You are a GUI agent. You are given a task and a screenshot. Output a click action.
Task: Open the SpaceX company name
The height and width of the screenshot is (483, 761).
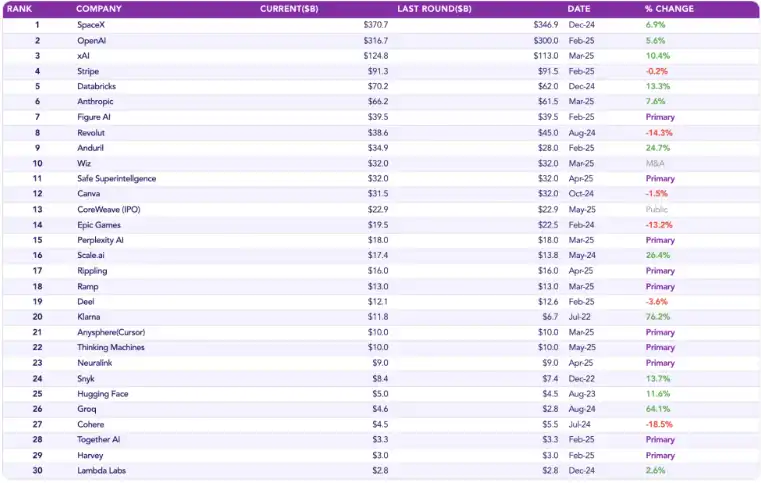pyautogui.click(x=92, y=24)
